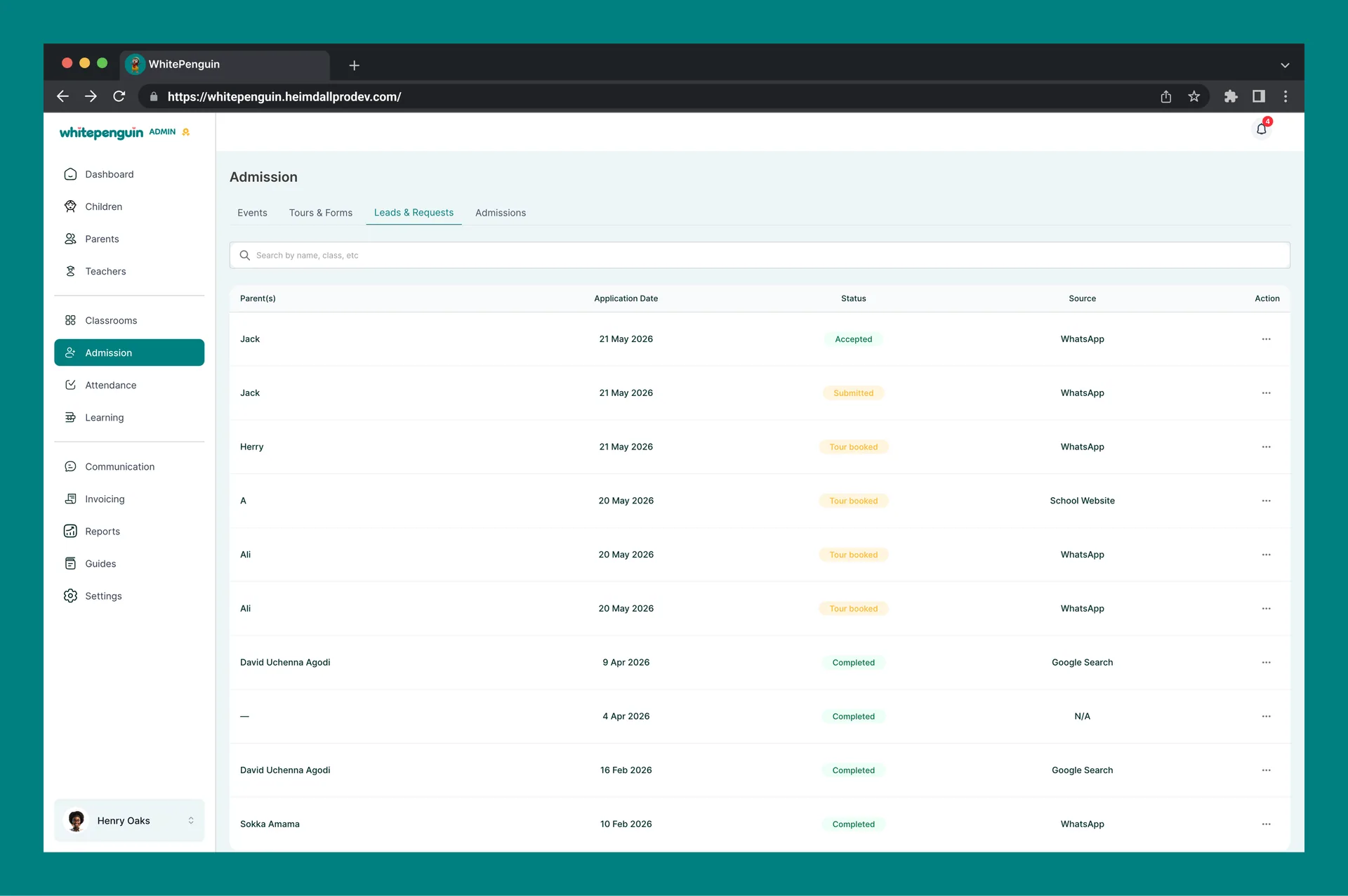The image size is (1348, 896).
Task: Expand the Henry Oaks account switcher
Action: click(191, 820)
